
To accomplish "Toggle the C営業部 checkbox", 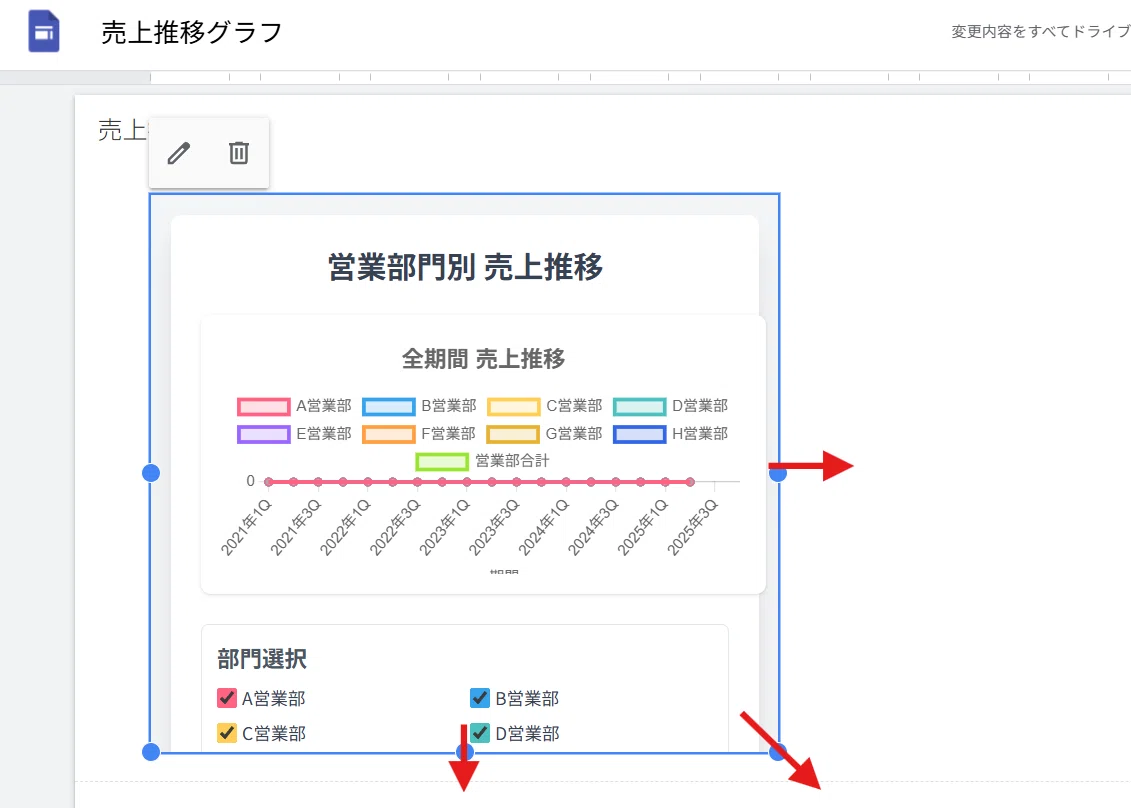I will [x=226, y=733].
